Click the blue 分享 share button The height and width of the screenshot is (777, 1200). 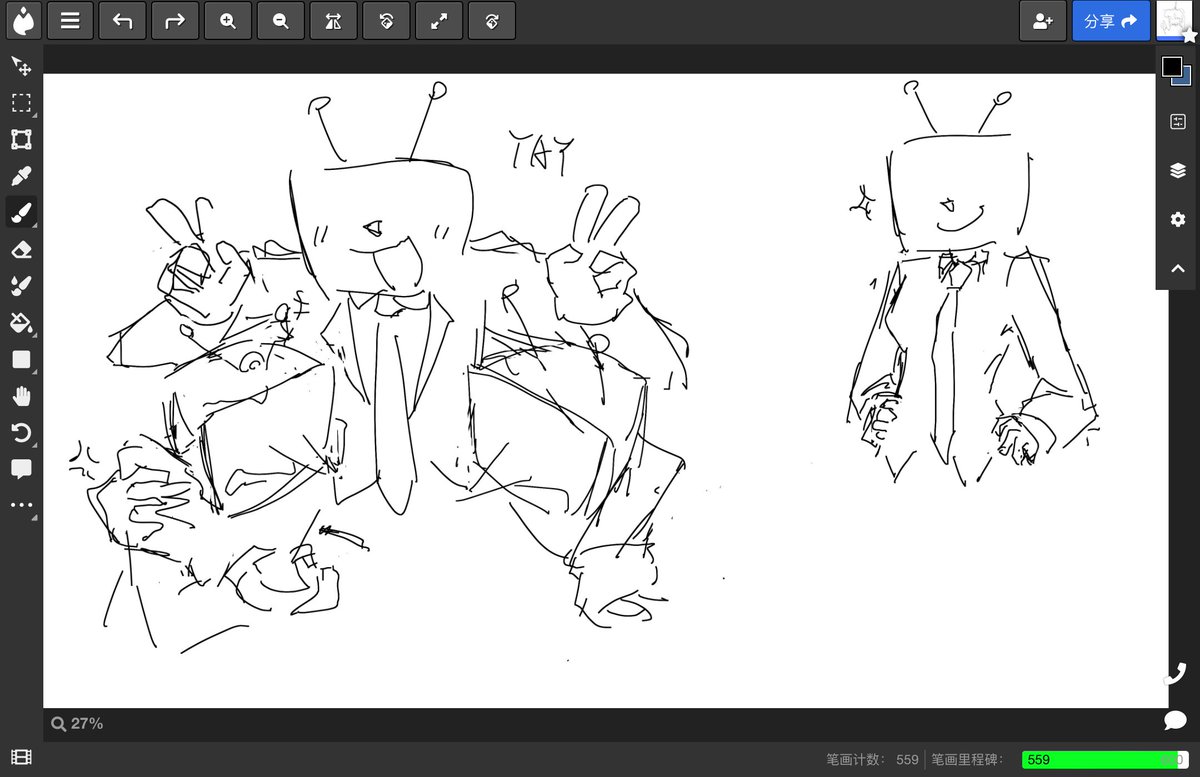pos(1111,21)
